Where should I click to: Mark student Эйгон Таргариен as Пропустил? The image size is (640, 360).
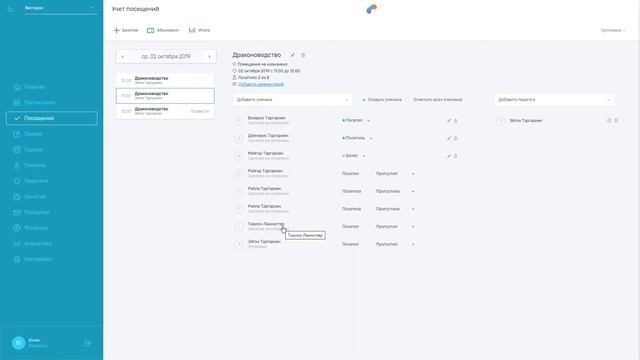387,244
